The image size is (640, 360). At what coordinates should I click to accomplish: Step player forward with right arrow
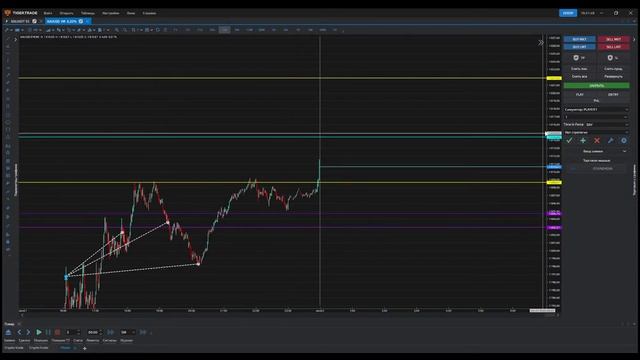tap(28, 332)
